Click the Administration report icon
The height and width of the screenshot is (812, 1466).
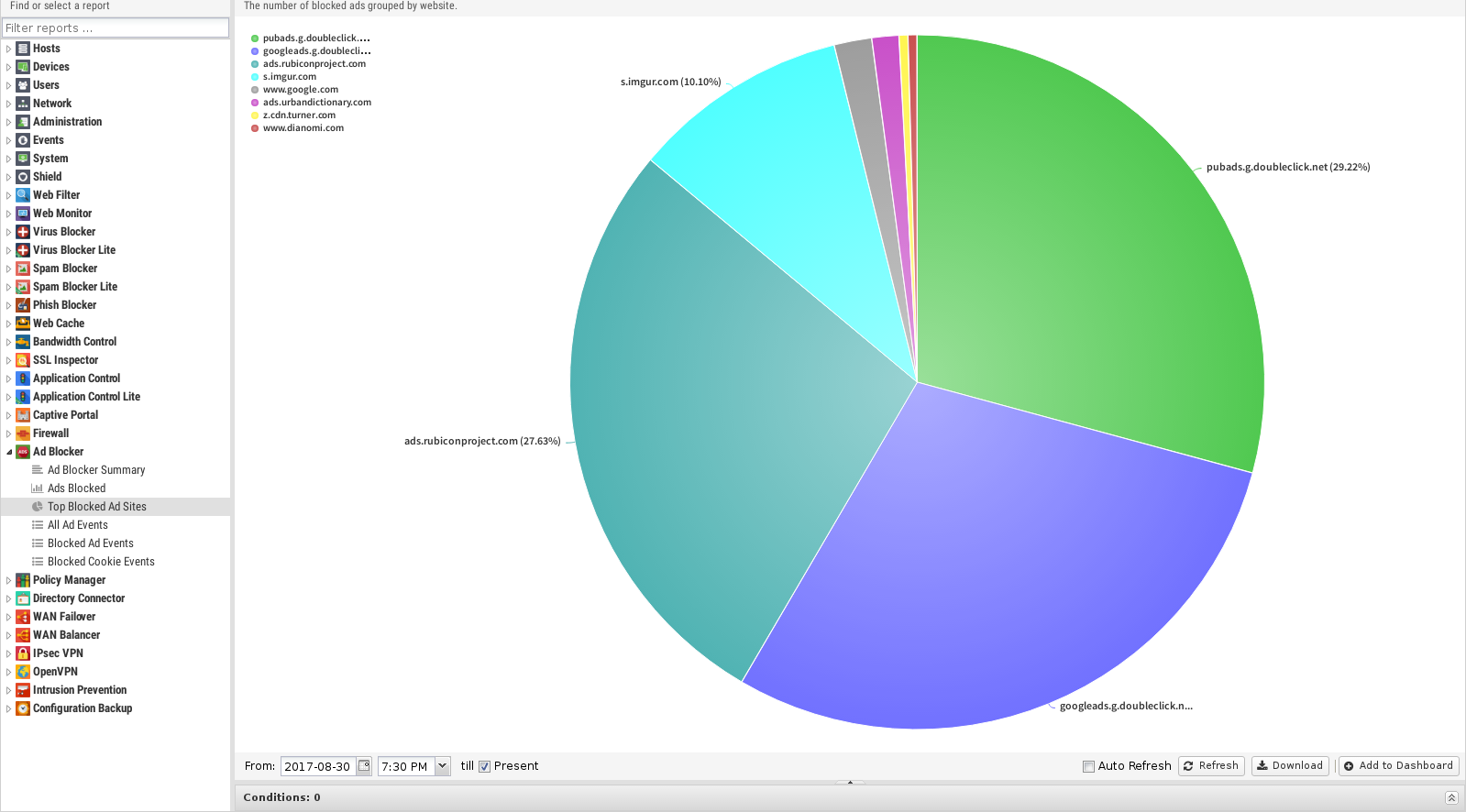[x=23, y=122]
